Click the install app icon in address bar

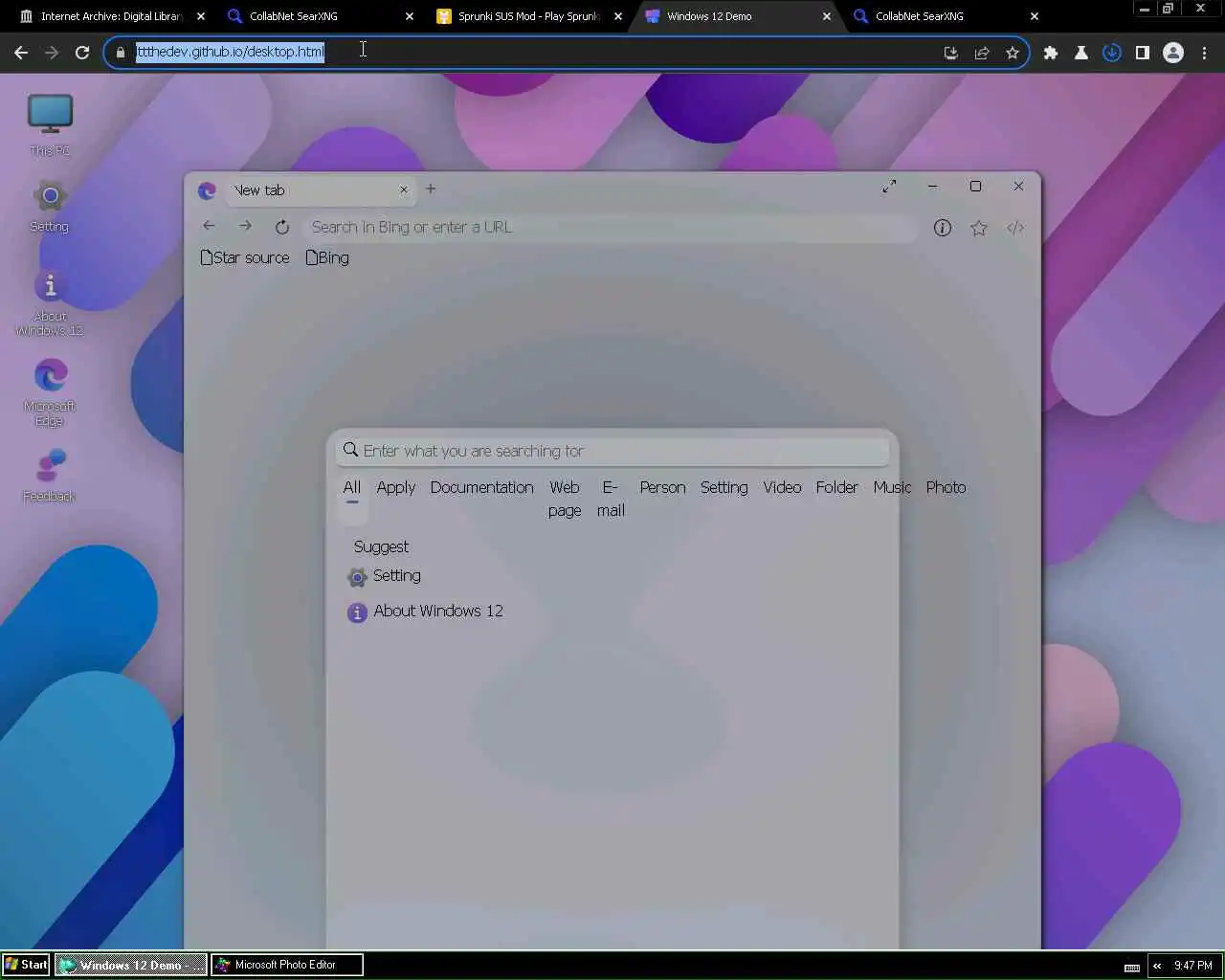[x=951, y=53]
